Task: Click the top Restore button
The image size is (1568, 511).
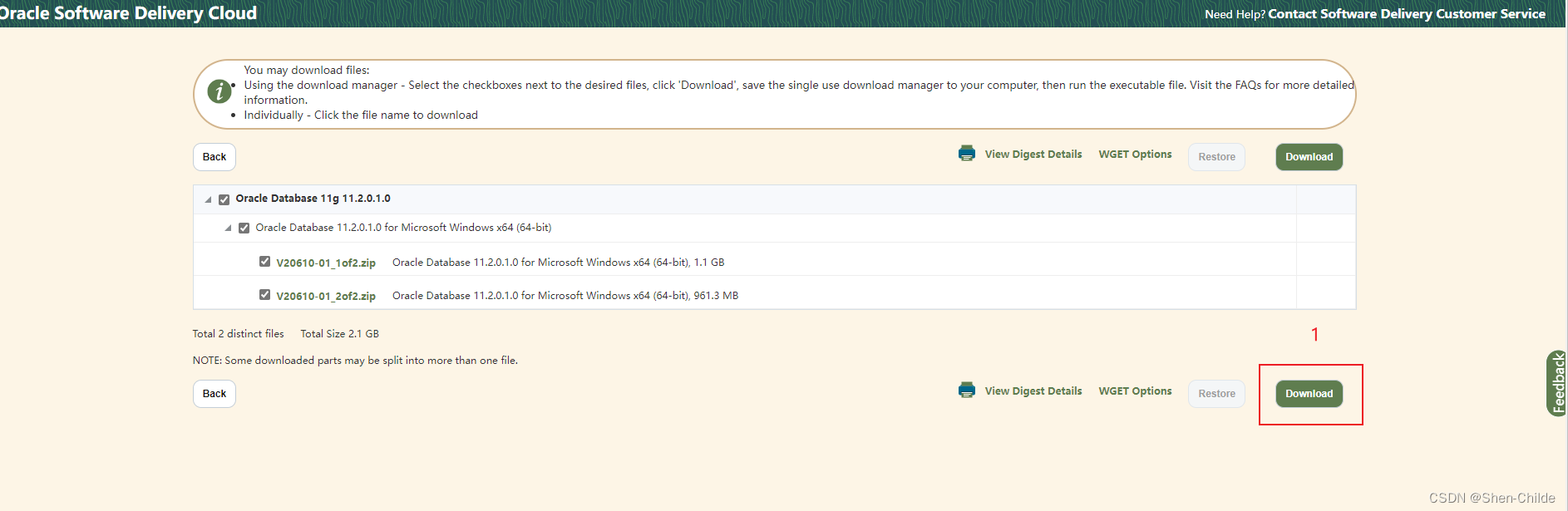Action: tap(1216, 157)
